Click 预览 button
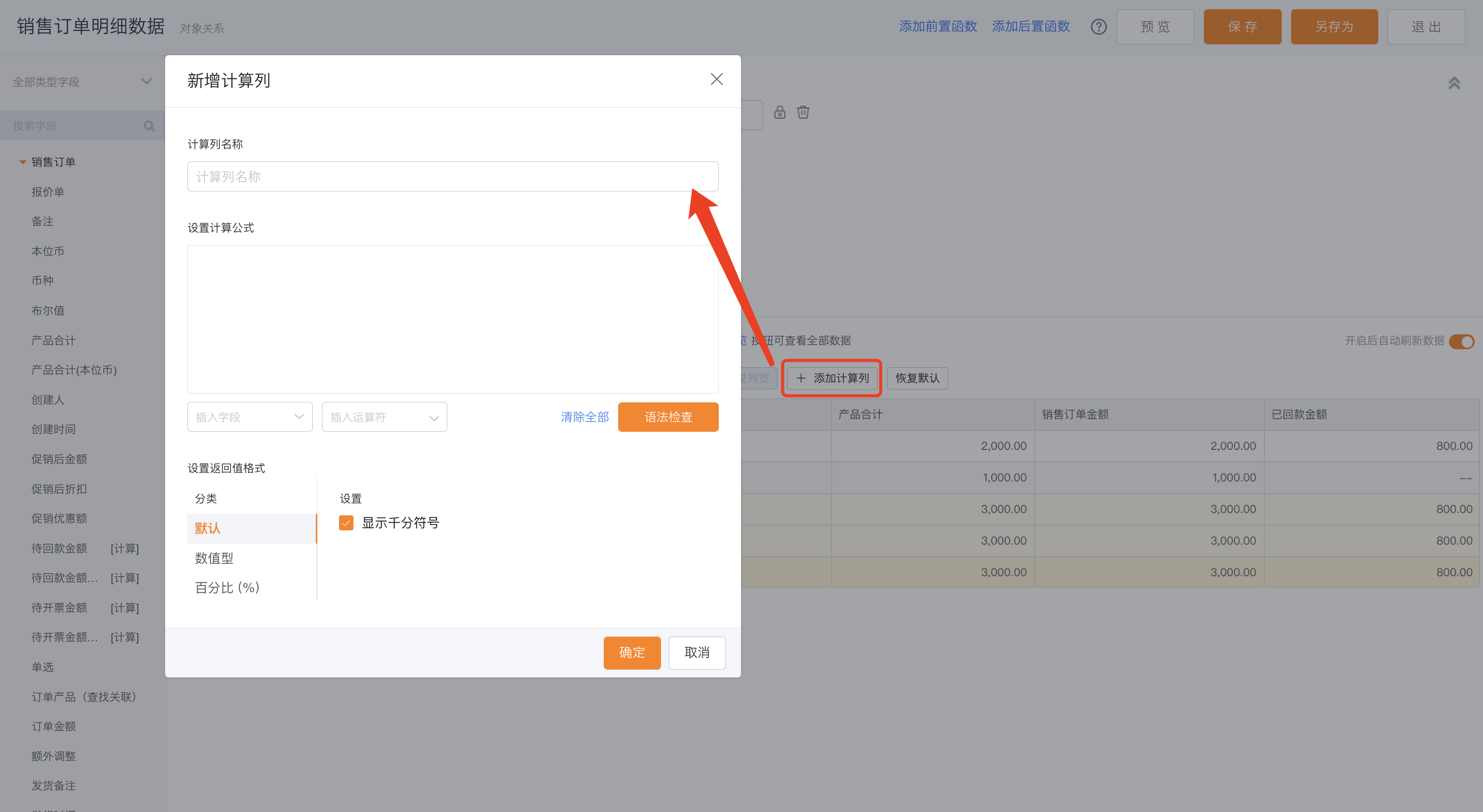This screenshot has width=1483, height=812. 1155,26
